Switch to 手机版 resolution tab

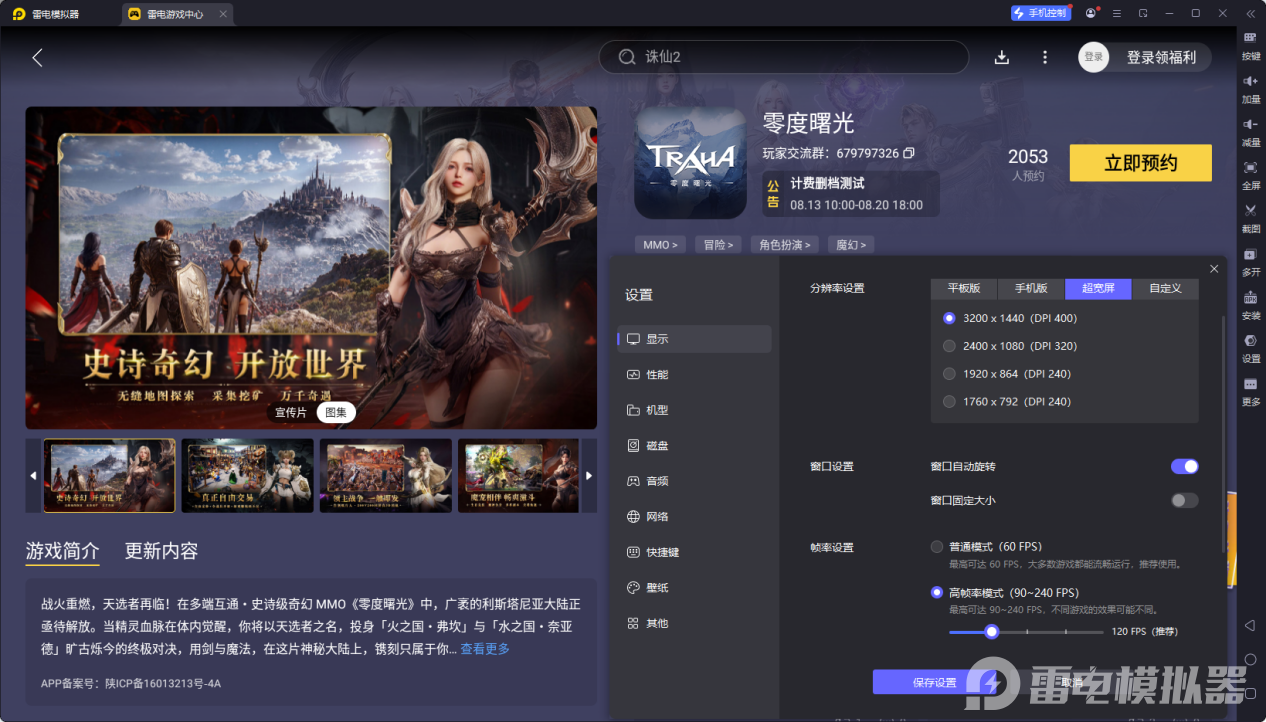click(x=1031, y=288)
